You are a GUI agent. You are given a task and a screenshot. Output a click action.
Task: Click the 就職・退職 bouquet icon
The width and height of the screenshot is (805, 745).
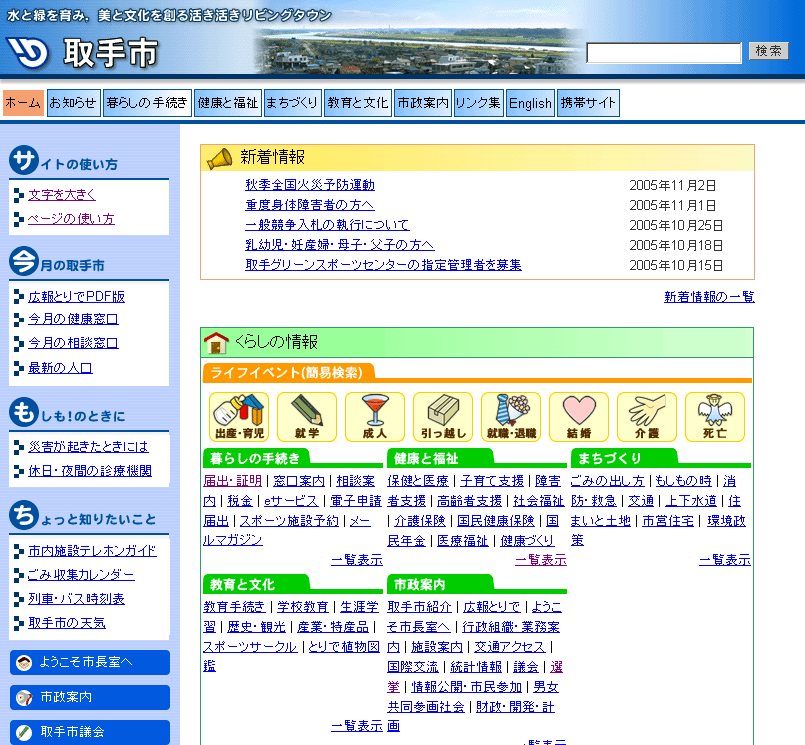click(x=511, y=417)
